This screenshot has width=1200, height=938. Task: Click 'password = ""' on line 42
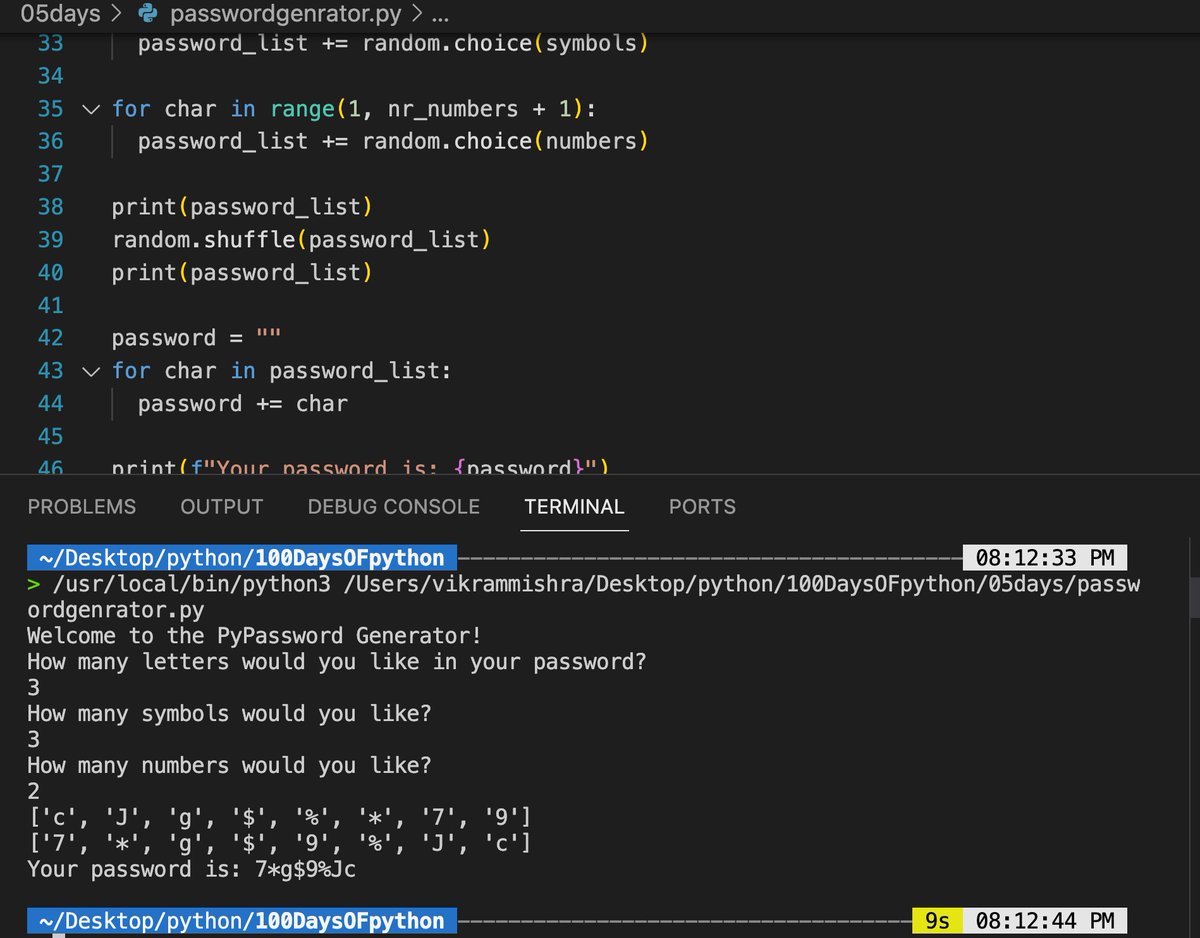(x=197, y=337)
